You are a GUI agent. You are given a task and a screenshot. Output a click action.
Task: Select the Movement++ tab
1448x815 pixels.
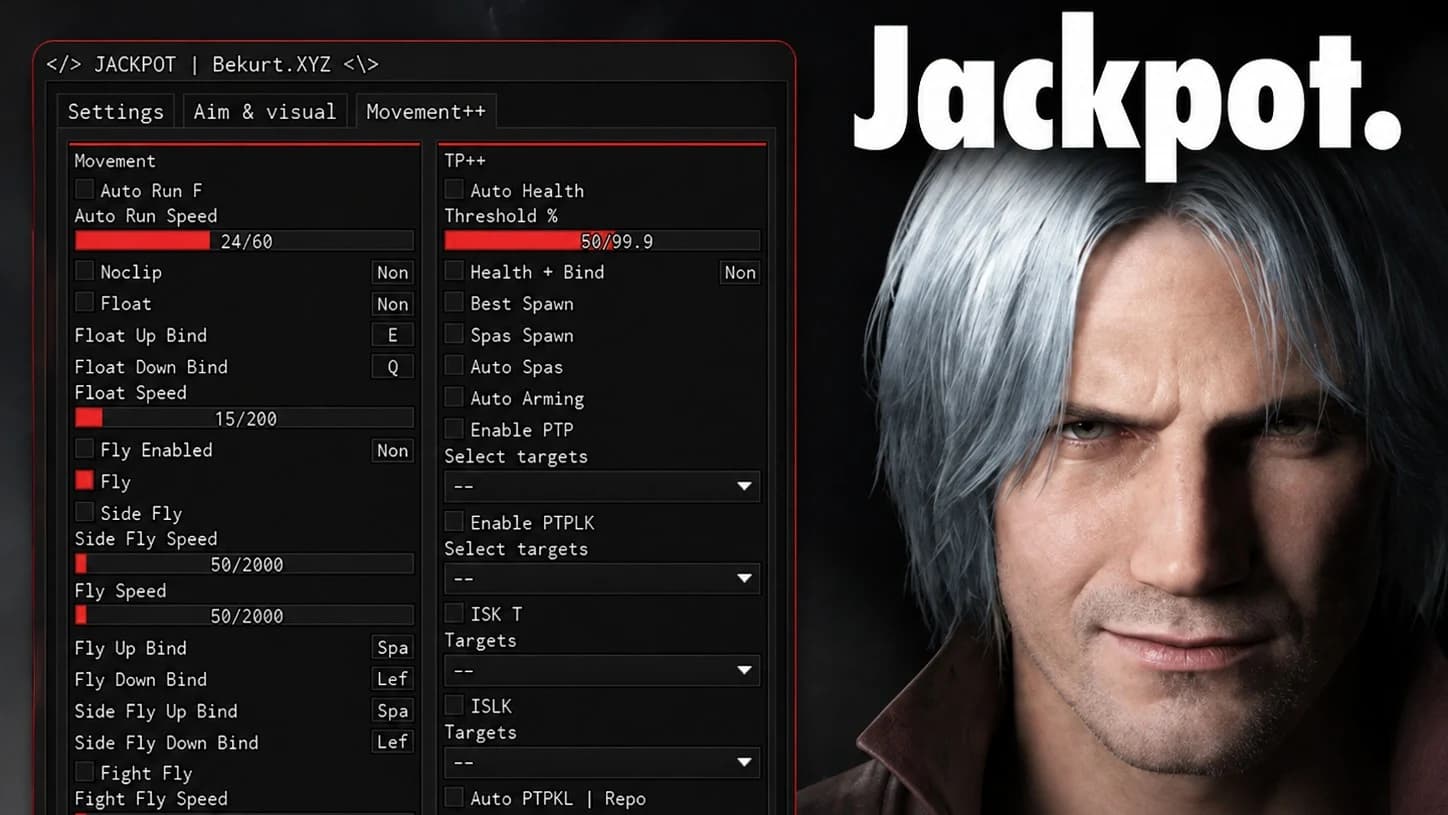[426, 111]
